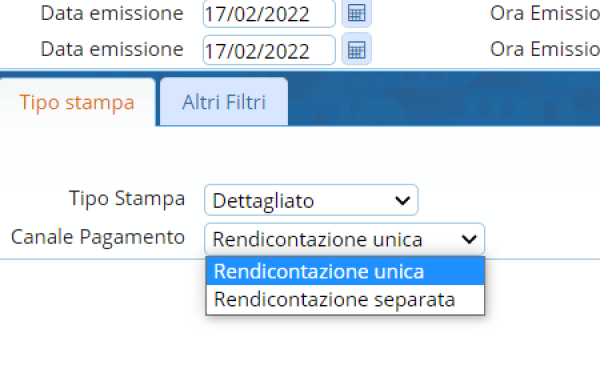The height and width of the screenshot is (373, 600).
Task: Choose the Rendicontazione separata option
Action: click(345, 299)
